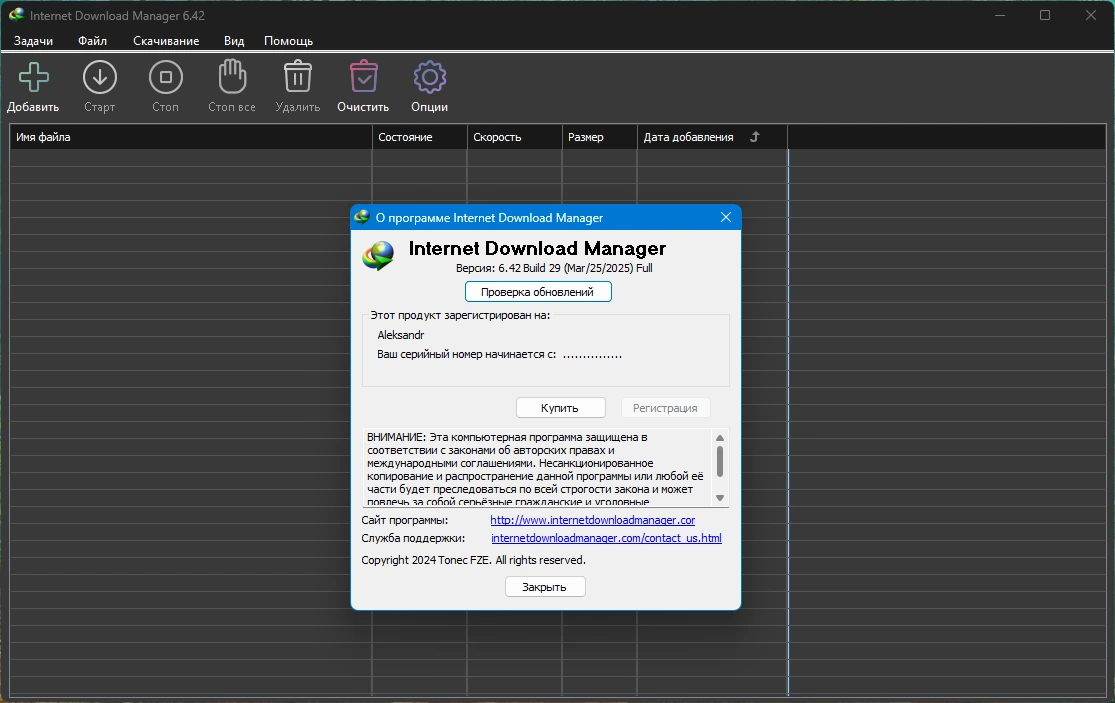Click the registered name Aleksandr
The width and height of the screenshot is (1115, 703).
click(x=400, y=335)
